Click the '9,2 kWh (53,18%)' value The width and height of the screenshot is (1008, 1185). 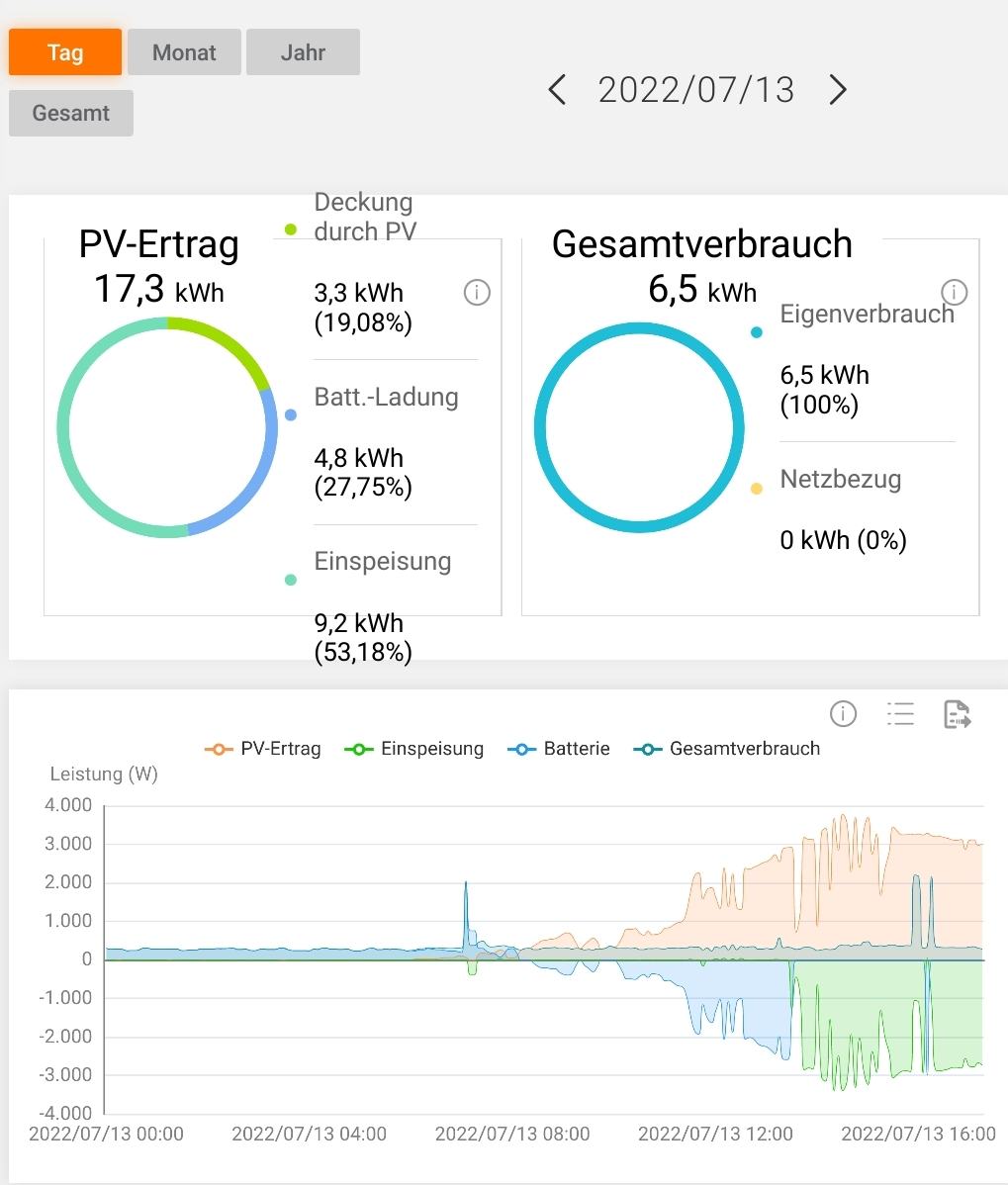[x=363, y=637]
